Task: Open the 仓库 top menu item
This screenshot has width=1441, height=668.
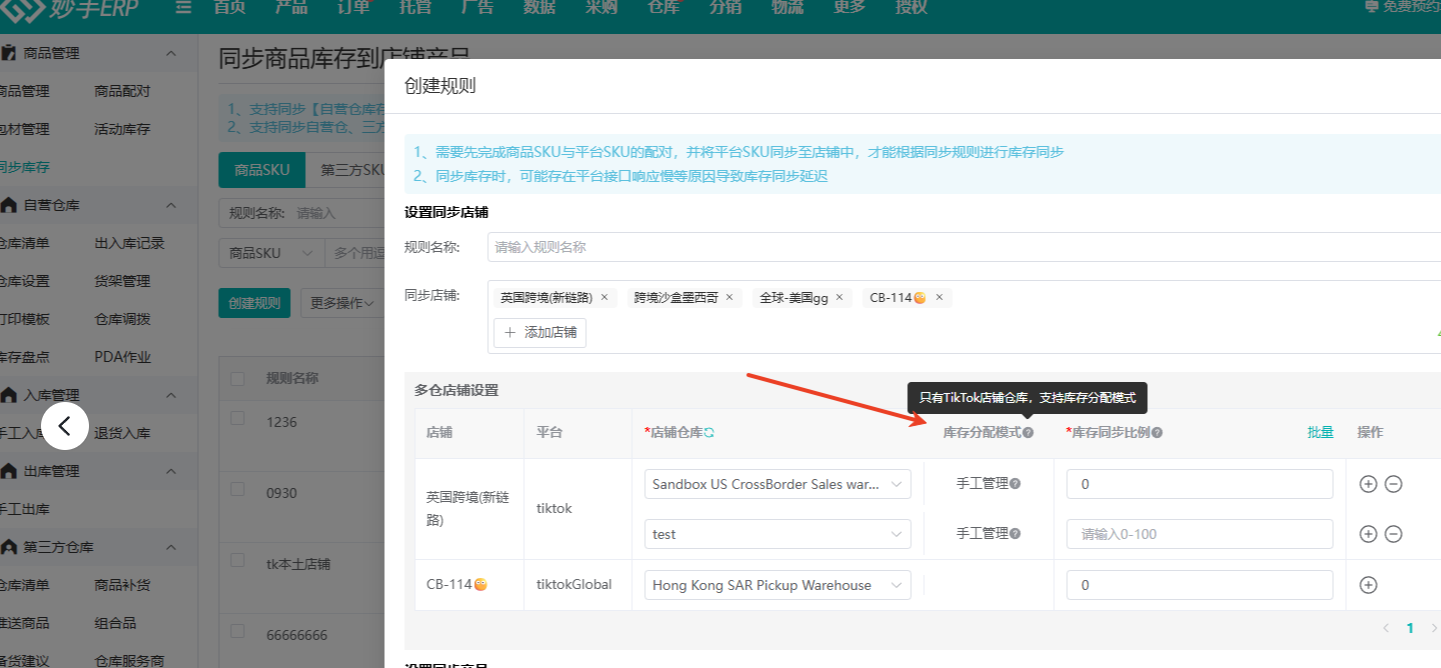Action: coord(663,7)
